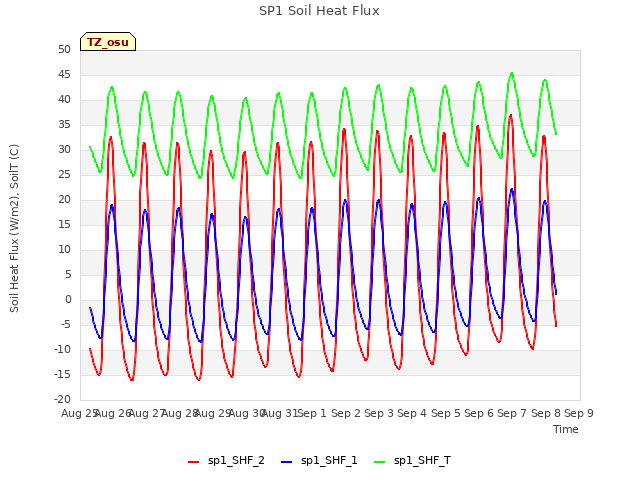Click the Sep 5 date tick label
The height and width of the screenshot is (480, 640).
[446, 413]
